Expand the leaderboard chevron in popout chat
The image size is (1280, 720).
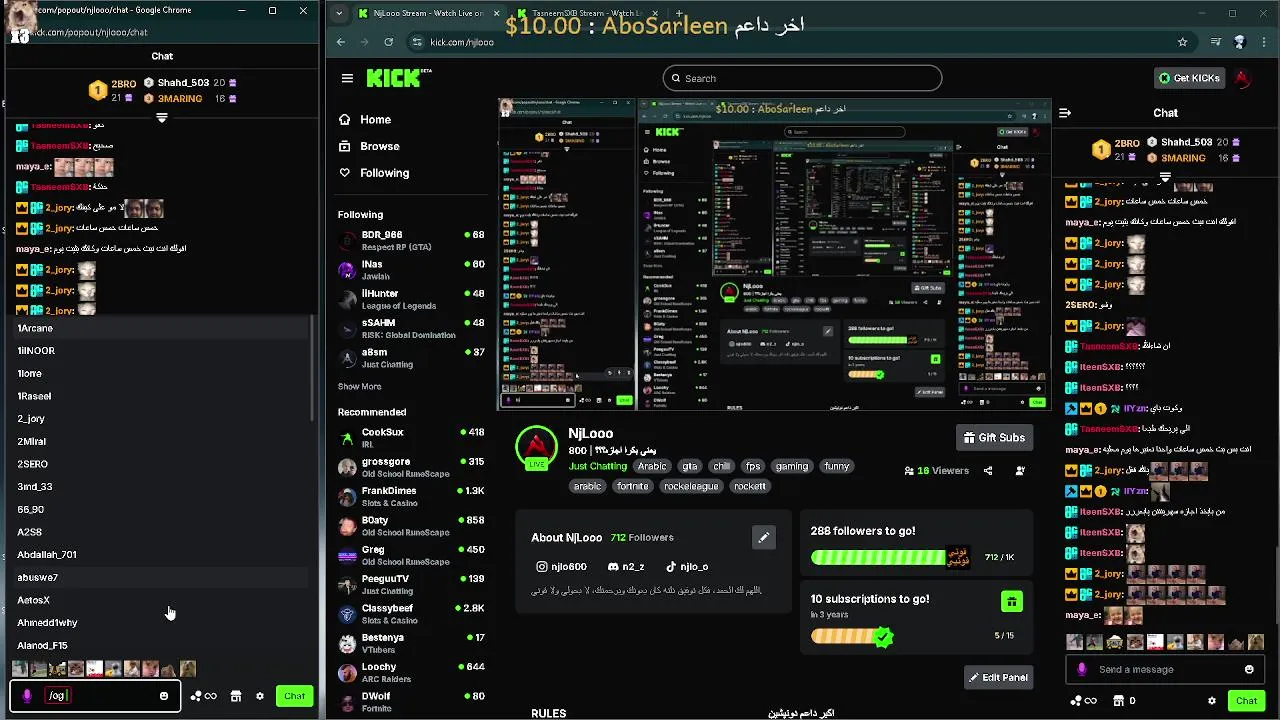coord(162,118)
